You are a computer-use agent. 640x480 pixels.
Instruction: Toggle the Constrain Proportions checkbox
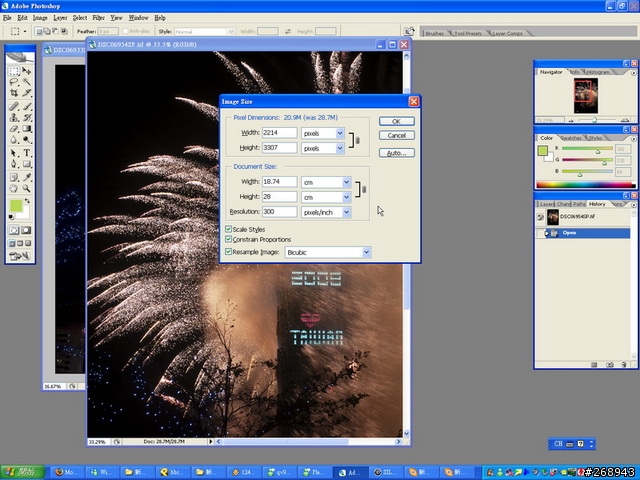228,240
